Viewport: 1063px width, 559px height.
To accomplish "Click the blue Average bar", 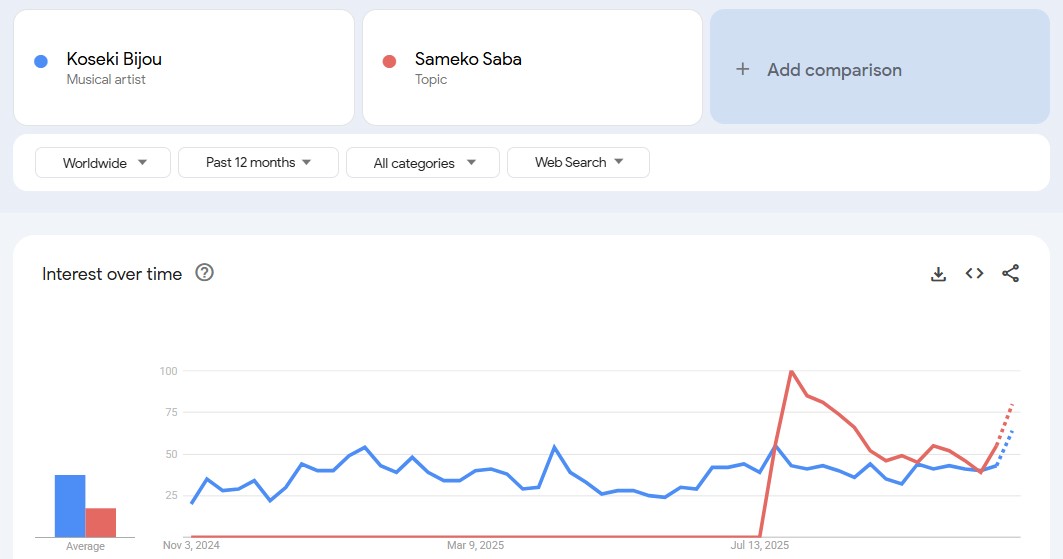I will point(70,506).
